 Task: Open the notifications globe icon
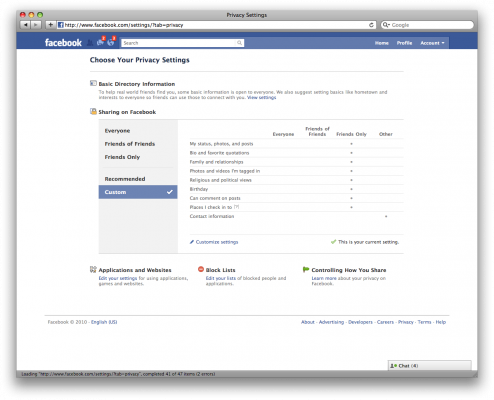point(111,42)
